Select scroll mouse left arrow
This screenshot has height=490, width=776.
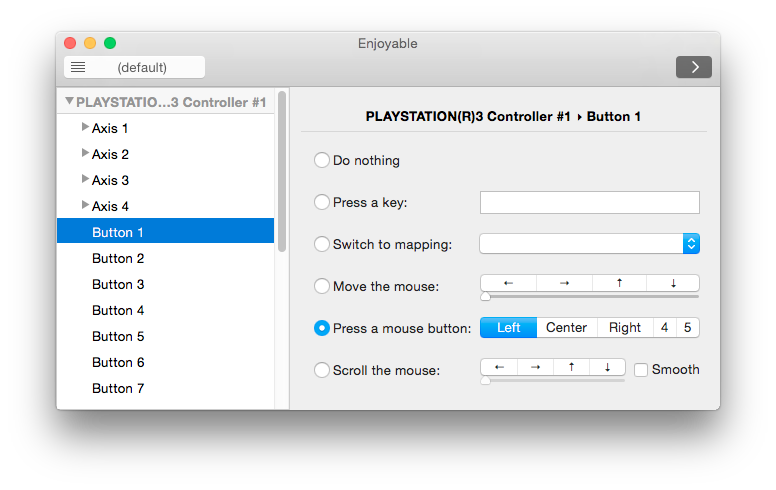coord(499,367)
